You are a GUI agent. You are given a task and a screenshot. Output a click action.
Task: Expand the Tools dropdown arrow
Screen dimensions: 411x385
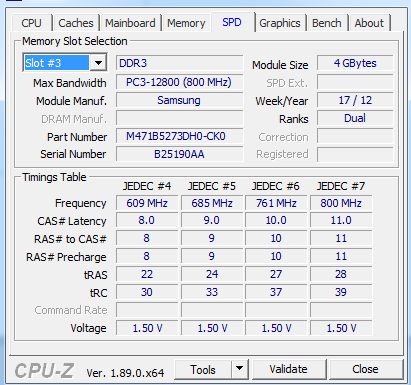point(240,369)
